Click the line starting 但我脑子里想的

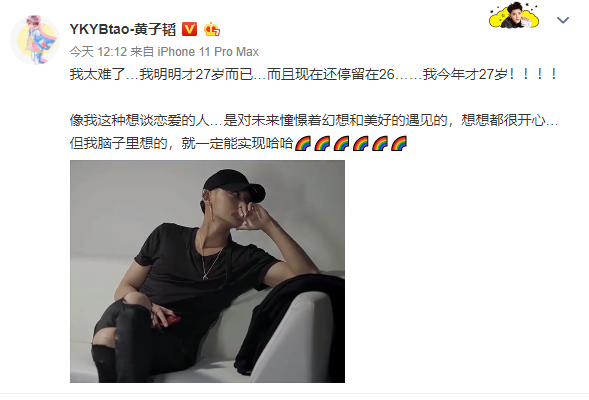point(238,143)
